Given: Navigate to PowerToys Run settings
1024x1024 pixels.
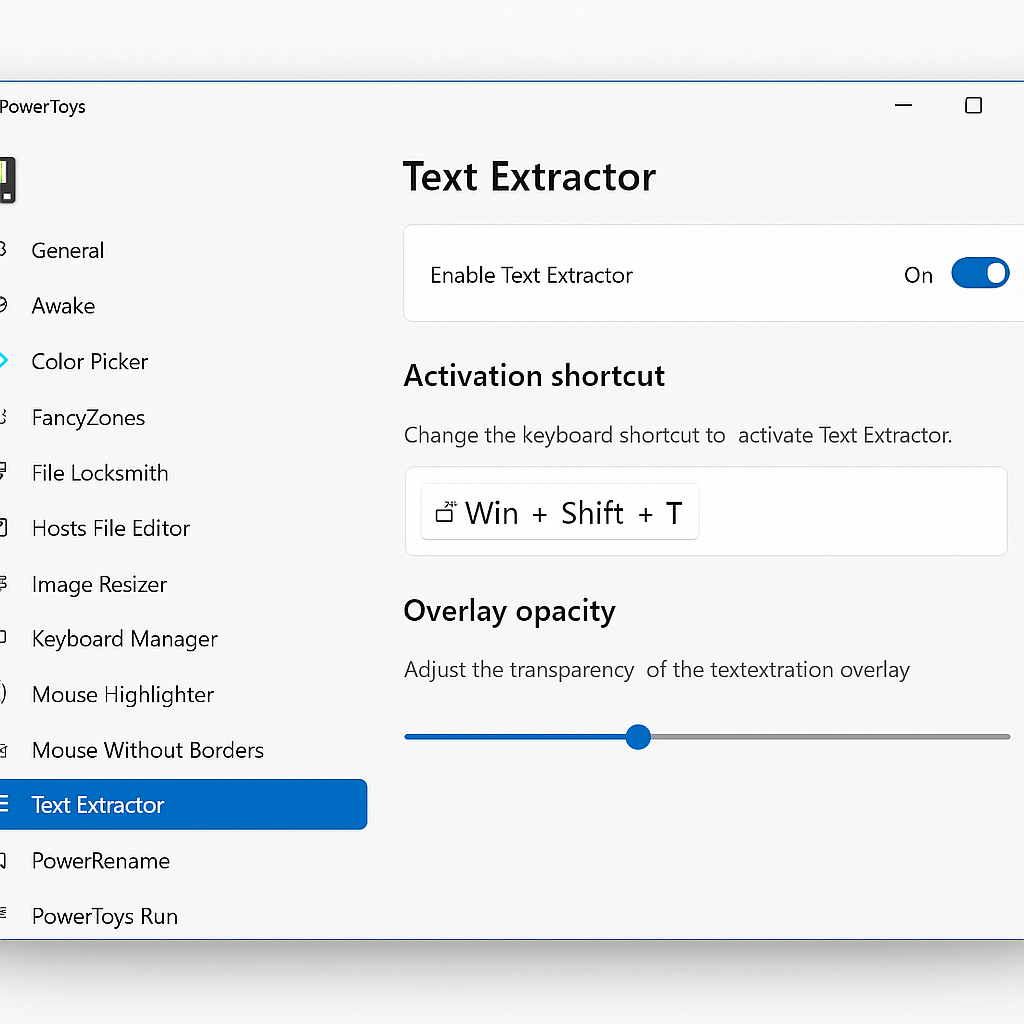Looking at the screenshot, I should (104, 916).
